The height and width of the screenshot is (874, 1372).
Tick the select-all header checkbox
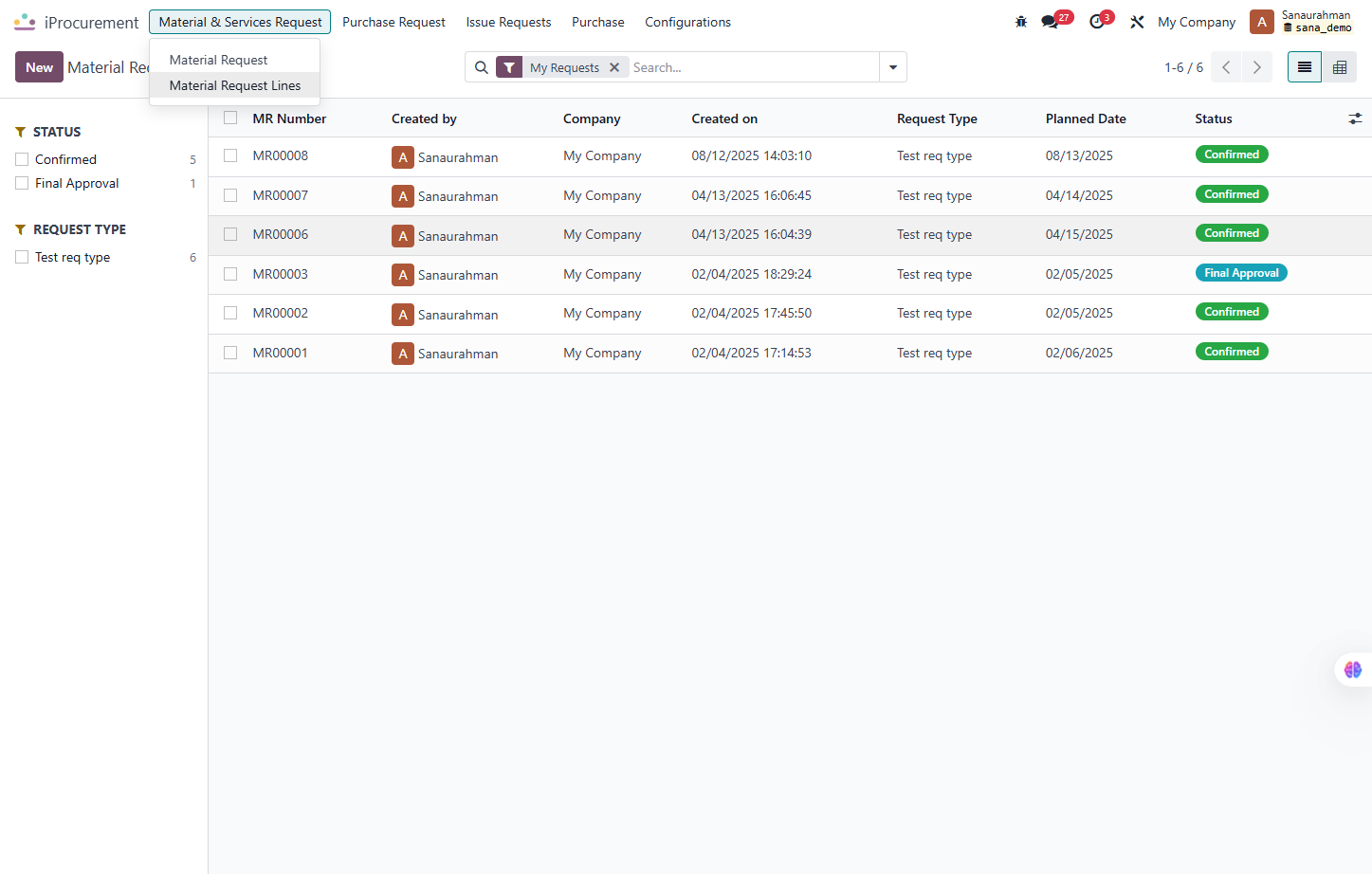coord(230,118)
